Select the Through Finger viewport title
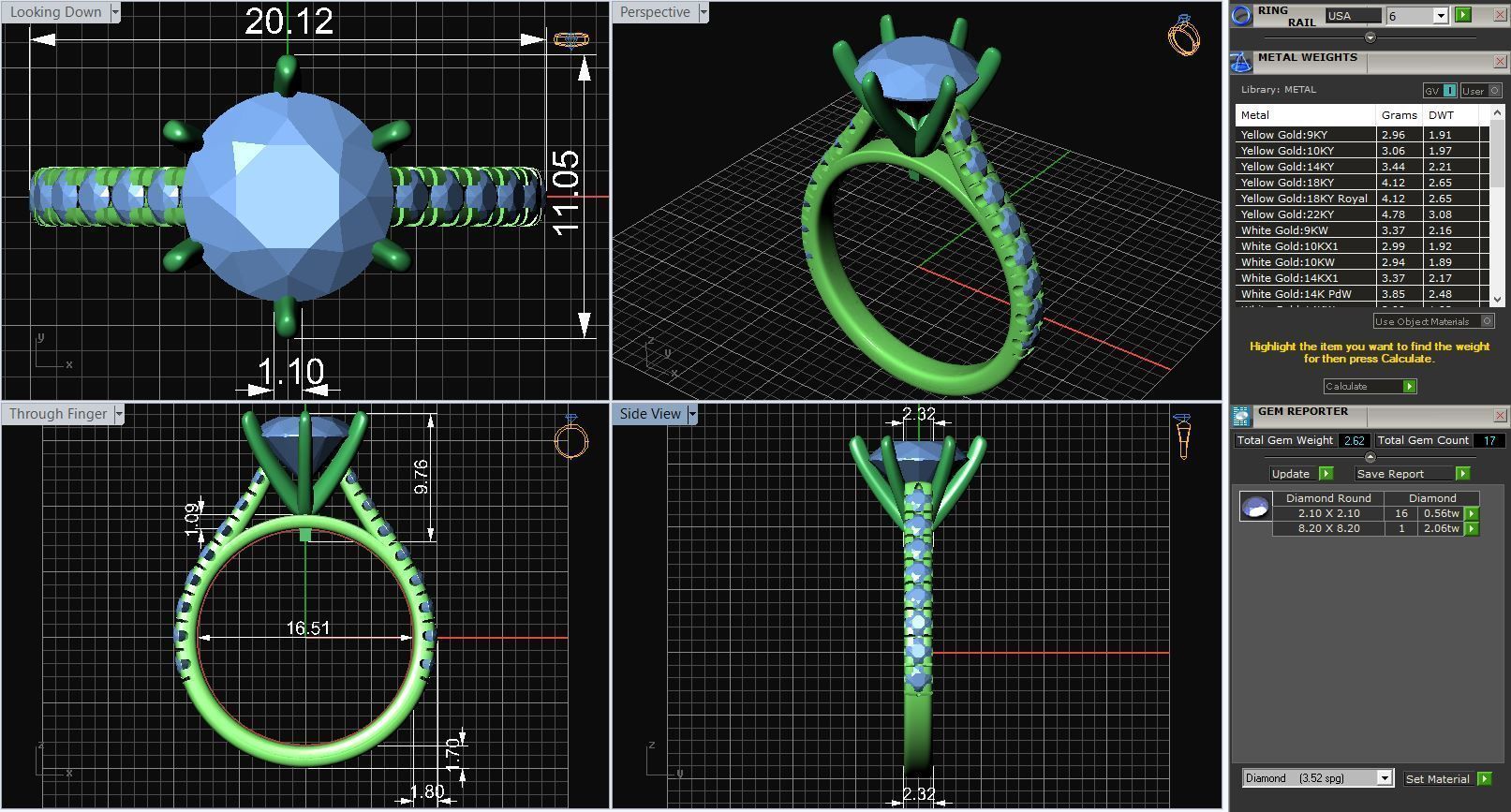The width and height of the screenshot is (1511, 812). [58, 414]
